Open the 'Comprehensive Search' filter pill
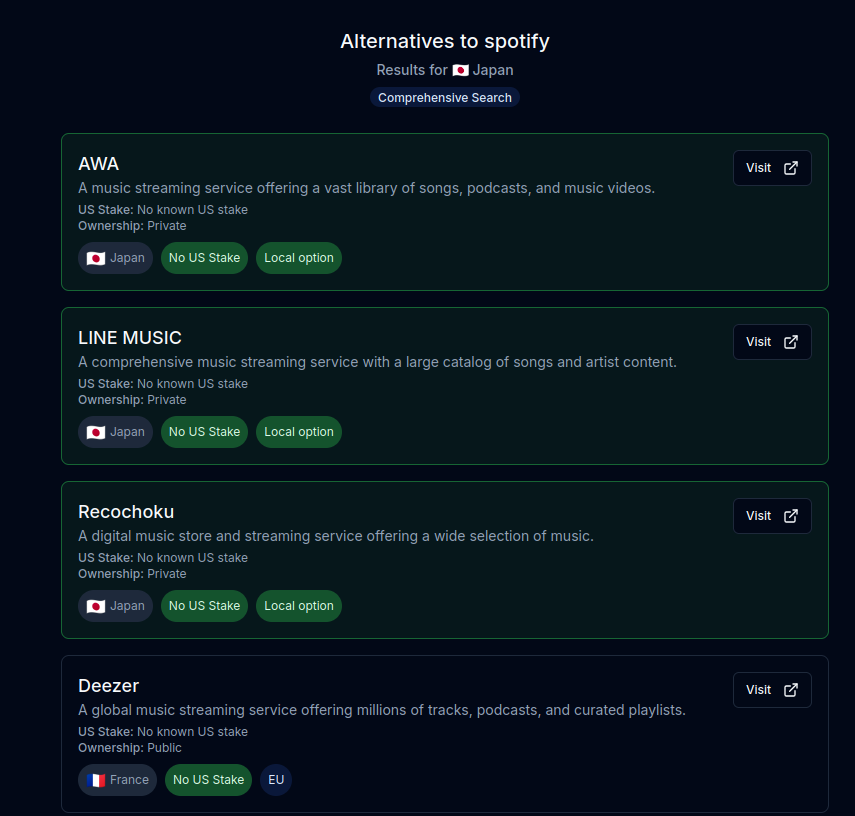855x816 pixels. (445, 97)
